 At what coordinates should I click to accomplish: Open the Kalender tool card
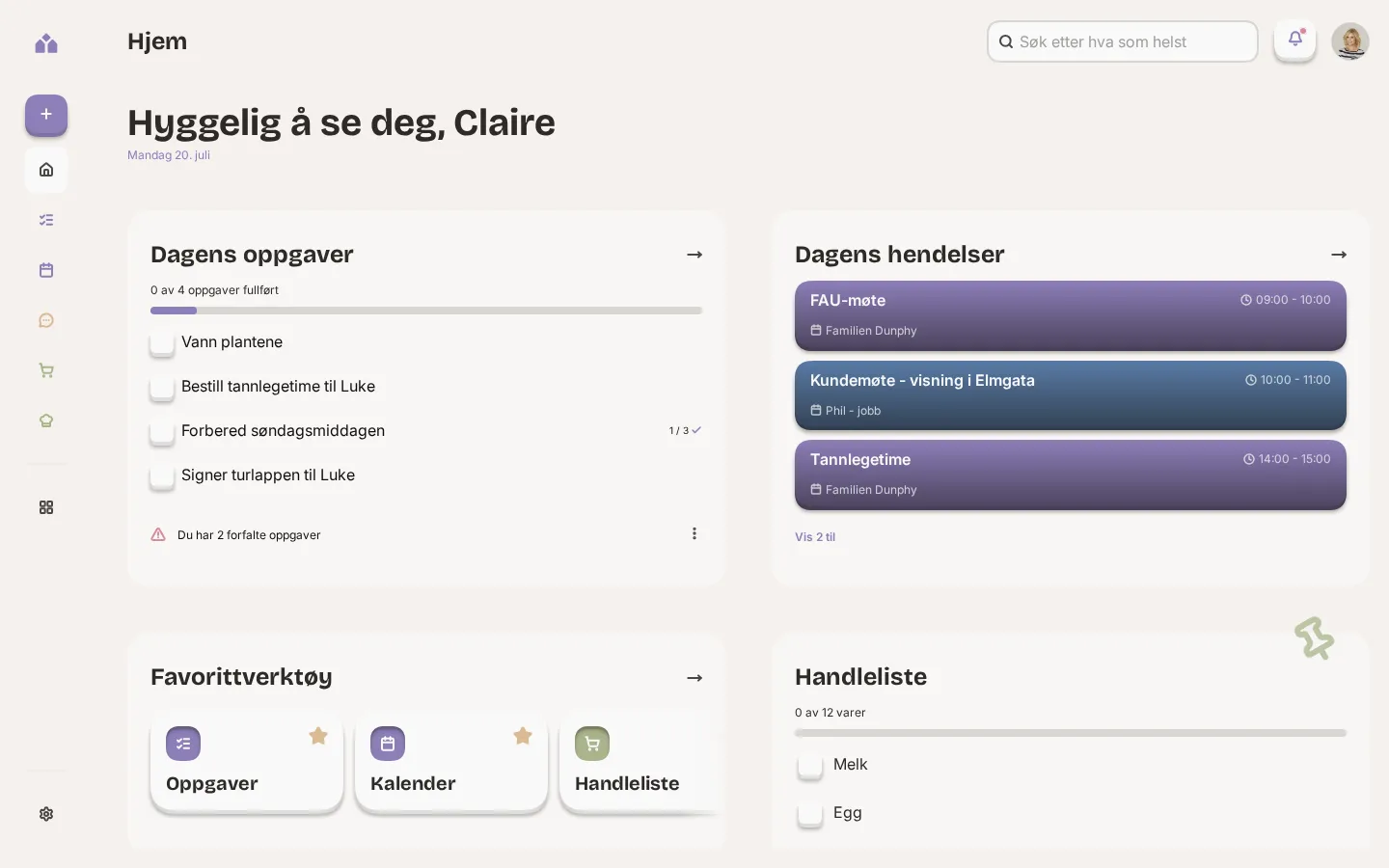click(451, 762)
